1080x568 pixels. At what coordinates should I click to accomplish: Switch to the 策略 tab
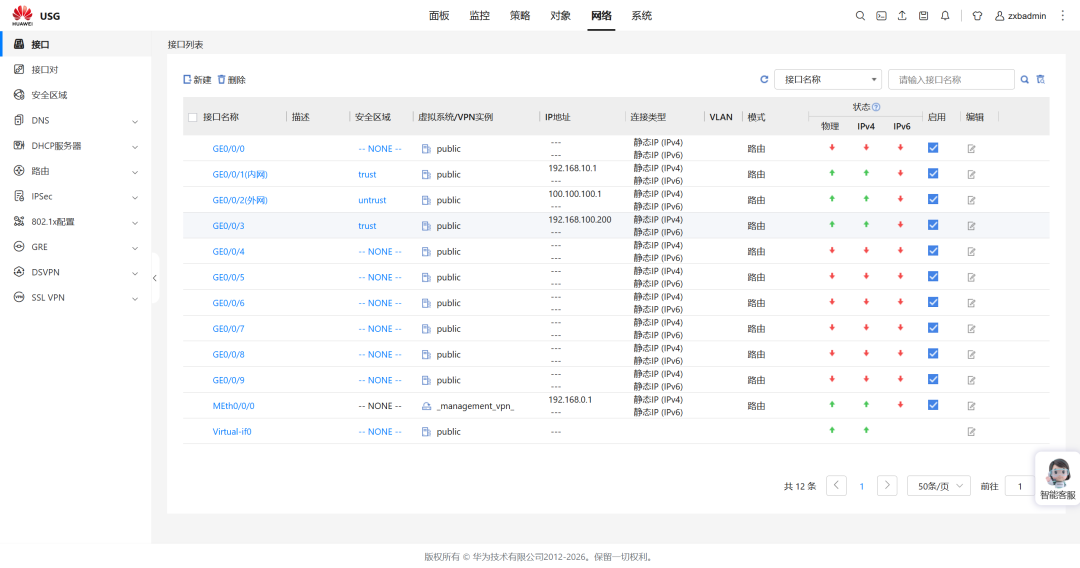[520, 16]
